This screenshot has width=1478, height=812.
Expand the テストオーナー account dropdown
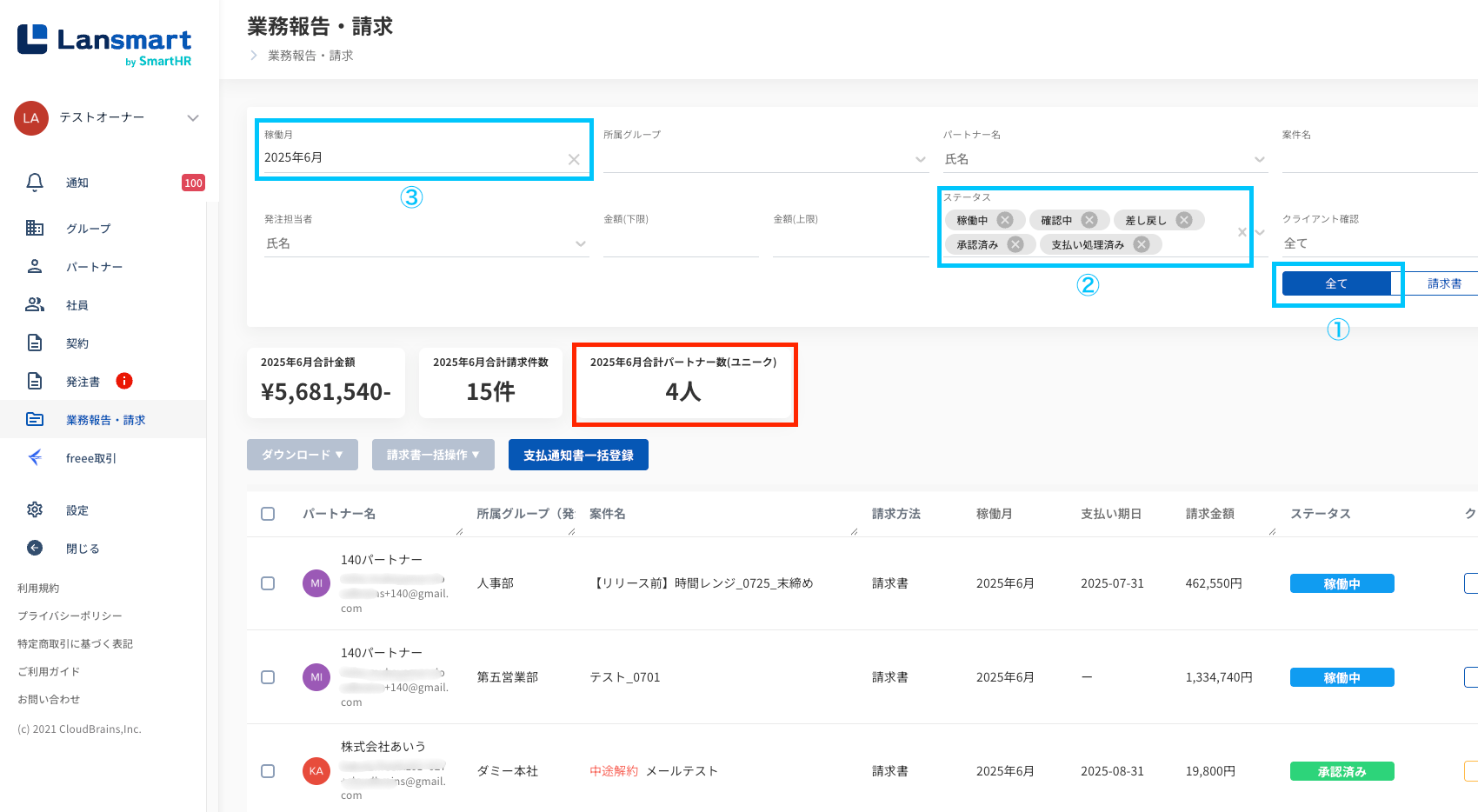(x=193, y=118)
